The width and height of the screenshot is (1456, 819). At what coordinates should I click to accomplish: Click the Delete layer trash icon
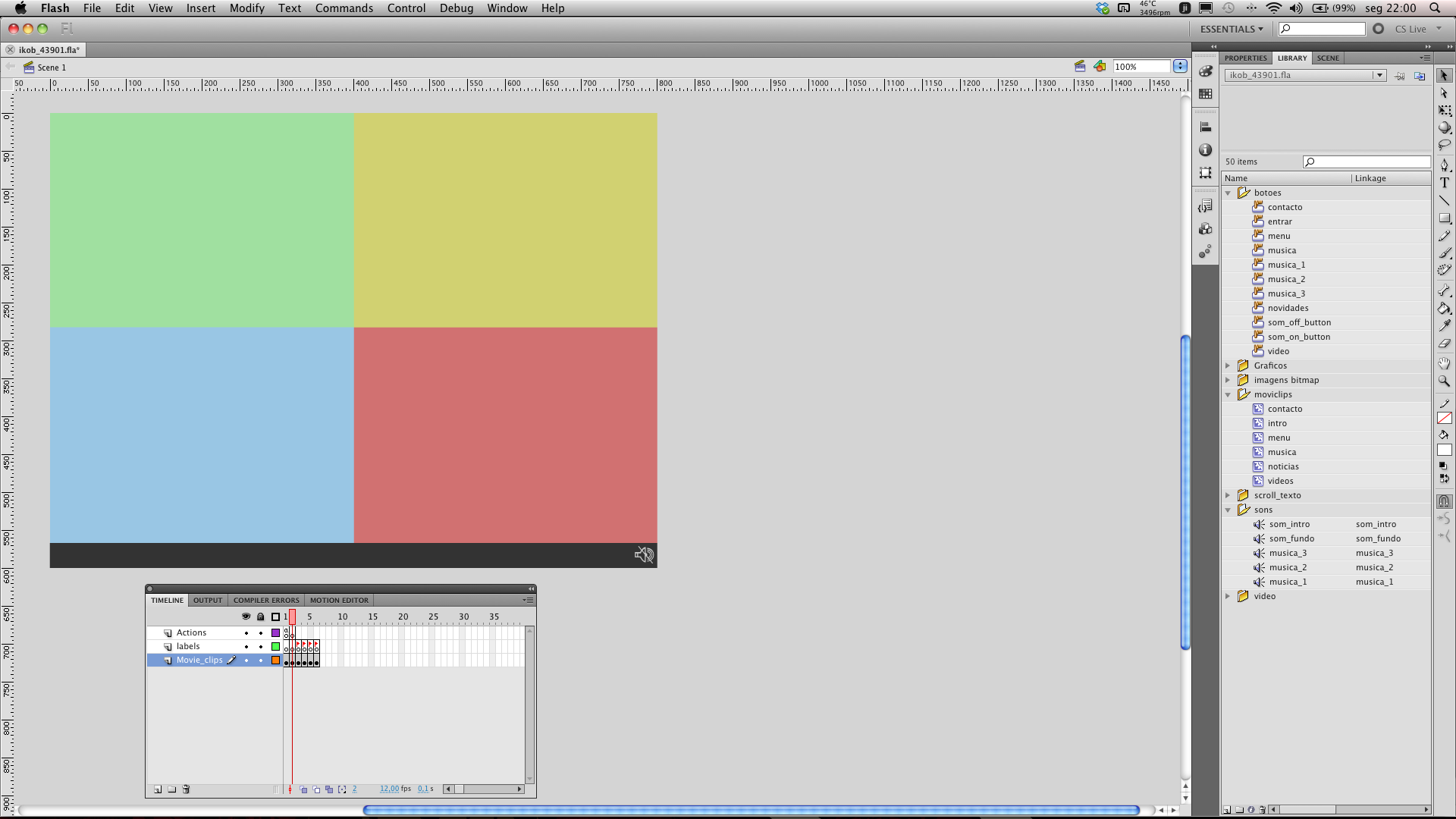(x=186, y=789)
